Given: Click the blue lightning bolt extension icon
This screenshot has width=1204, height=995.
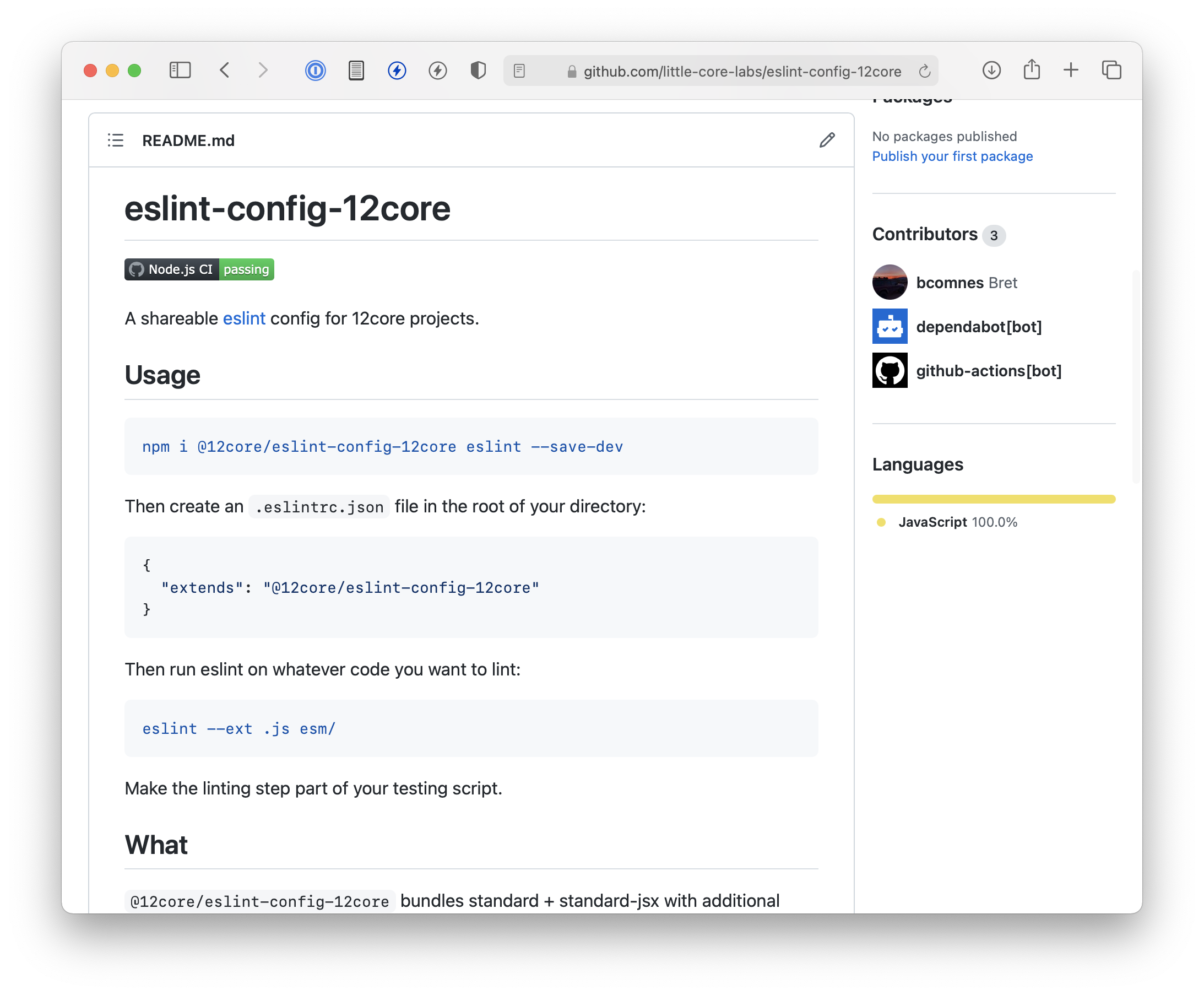Looking at the screenshot, I should (x=397, y=71).
